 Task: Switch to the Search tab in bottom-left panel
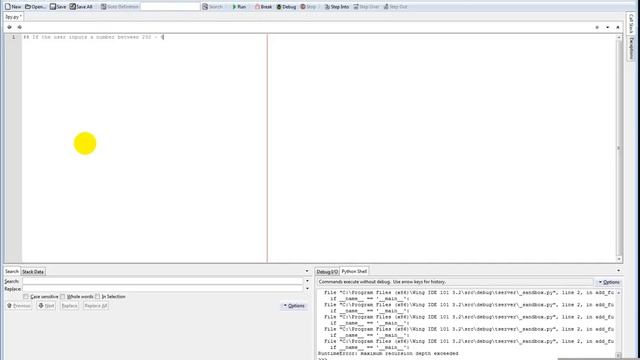tap(12, 271)
